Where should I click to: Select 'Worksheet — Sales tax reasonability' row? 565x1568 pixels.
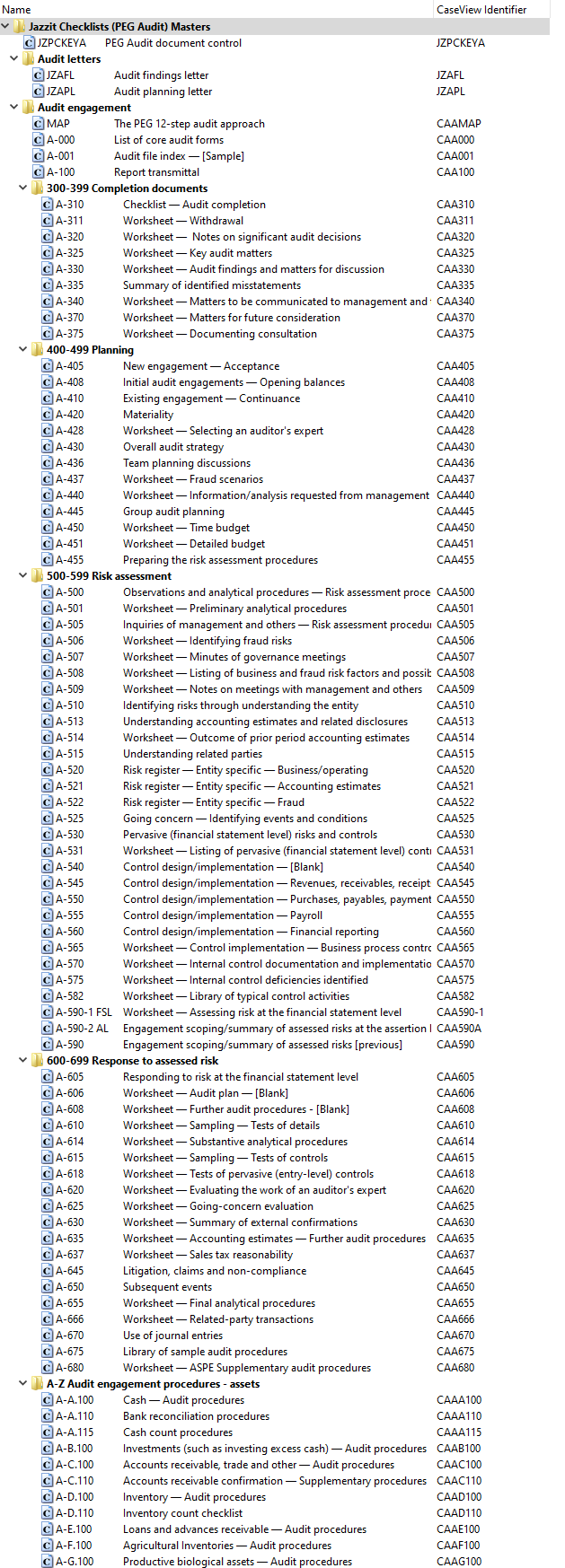[275, 1255]
